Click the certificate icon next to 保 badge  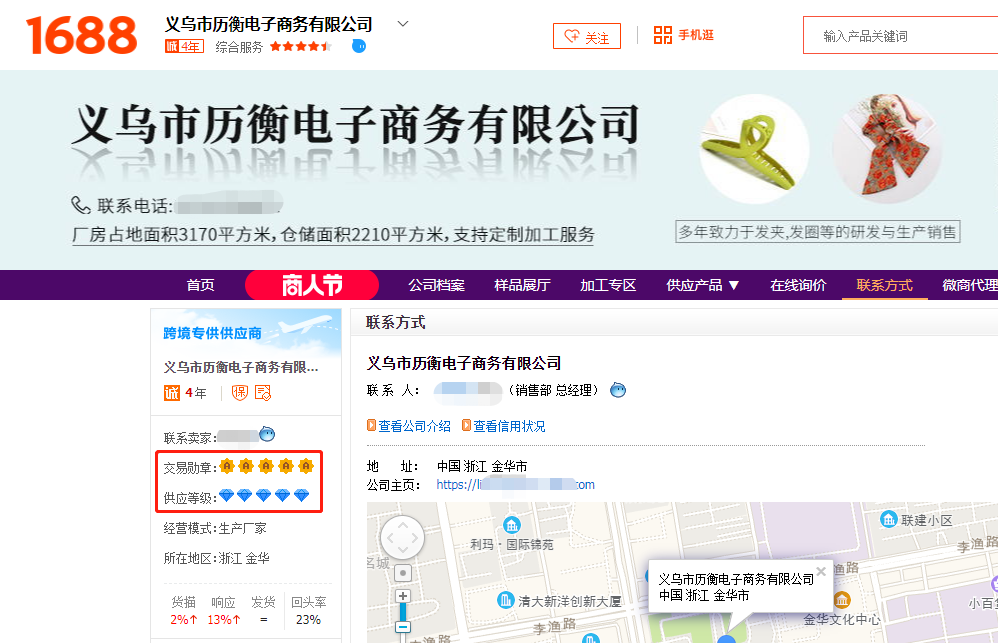tap(263, 393)
